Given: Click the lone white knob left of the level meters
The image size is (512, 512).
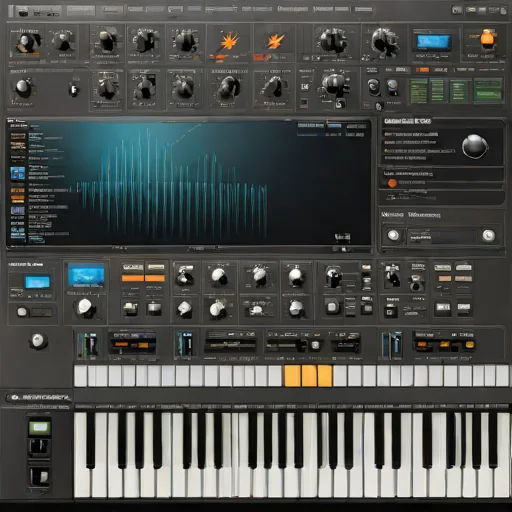Looking at the screenshot, I should click(37, 341).
